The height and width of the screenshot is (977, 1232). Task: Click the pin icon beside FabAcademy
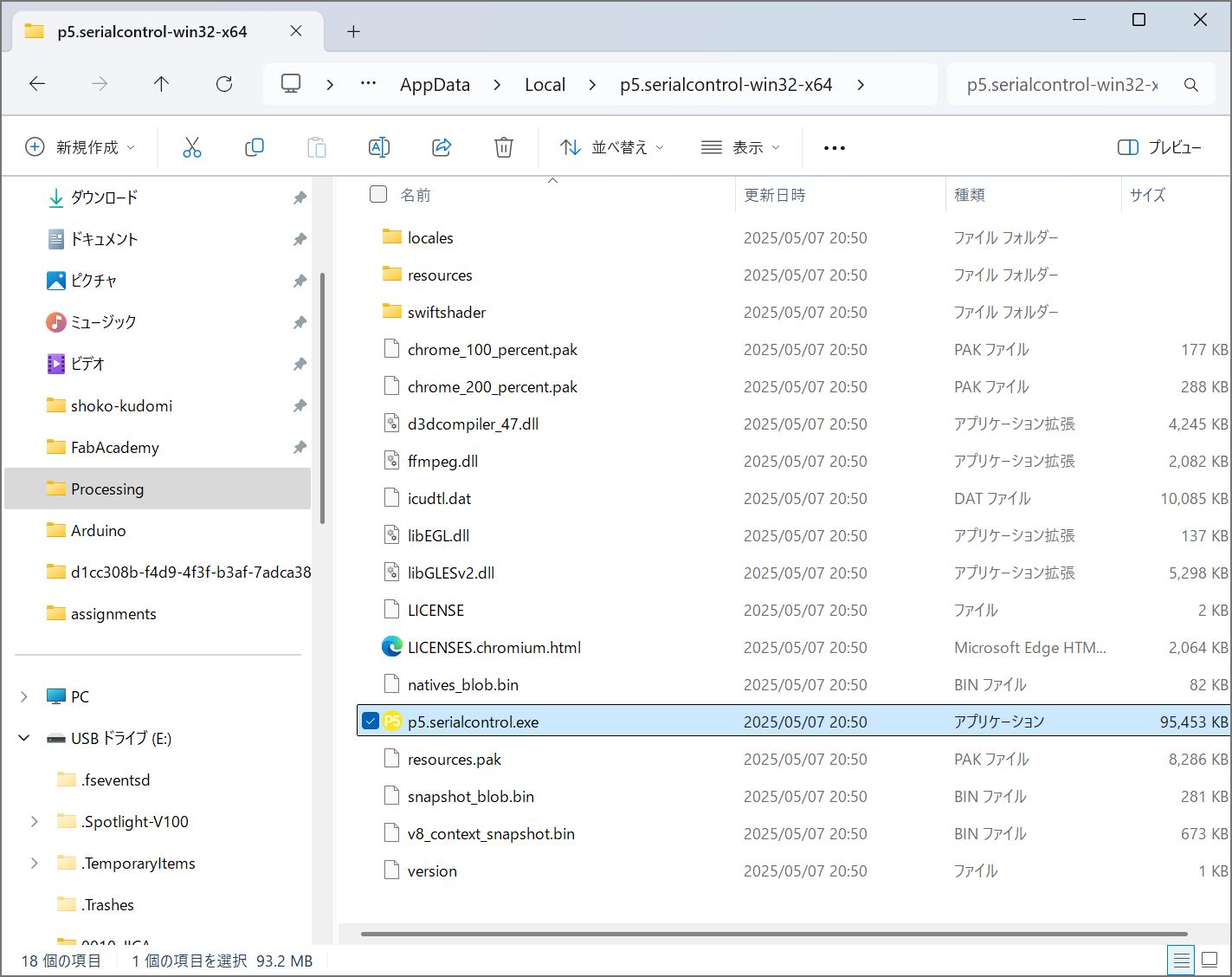pos(300,447)
